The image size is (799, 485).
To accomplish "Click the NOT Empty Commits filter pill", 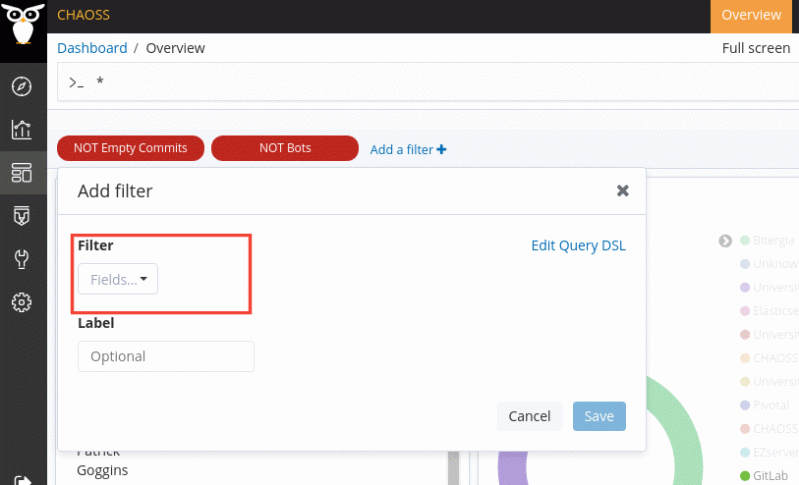I will click(130, 148).
